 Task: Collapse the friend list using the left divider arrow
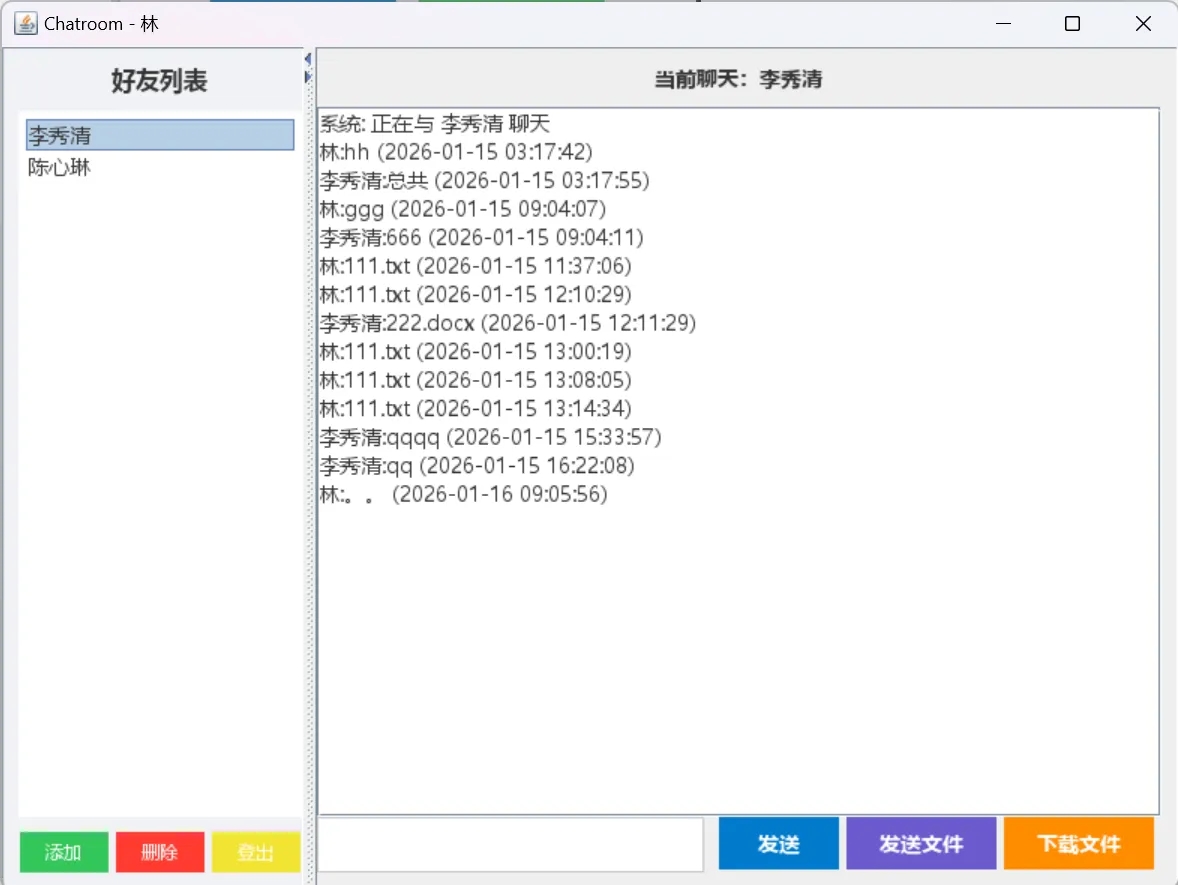point(307,59)
